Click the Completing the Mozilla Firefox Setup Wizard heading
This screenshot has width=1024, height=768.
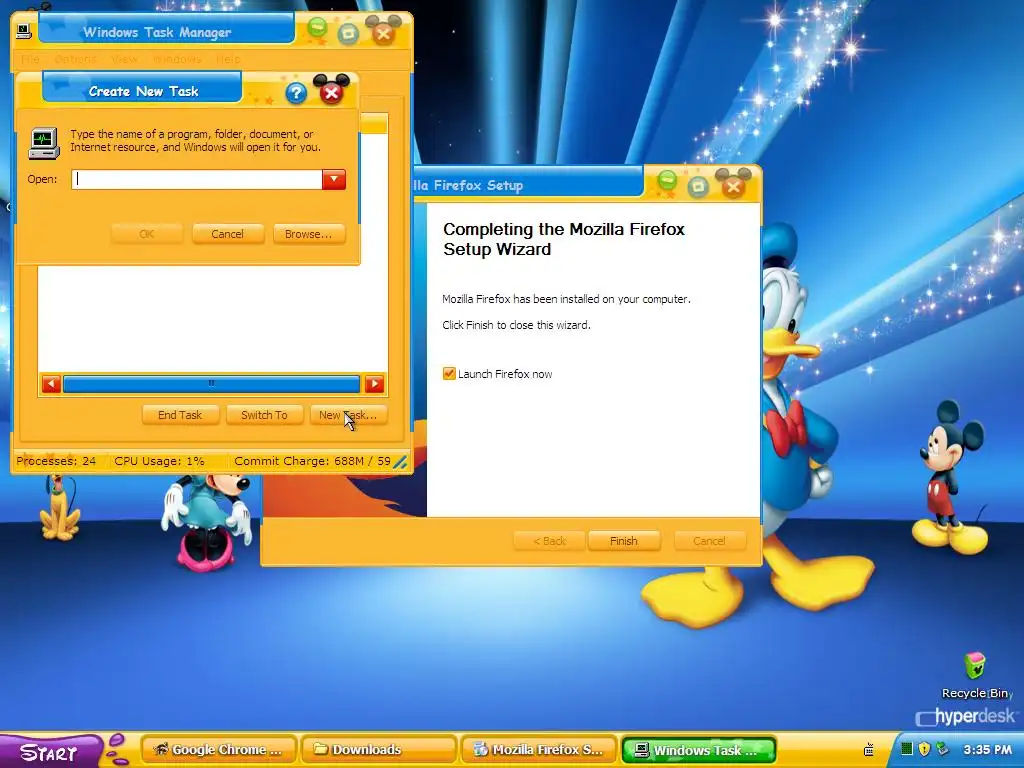[564, 239]
